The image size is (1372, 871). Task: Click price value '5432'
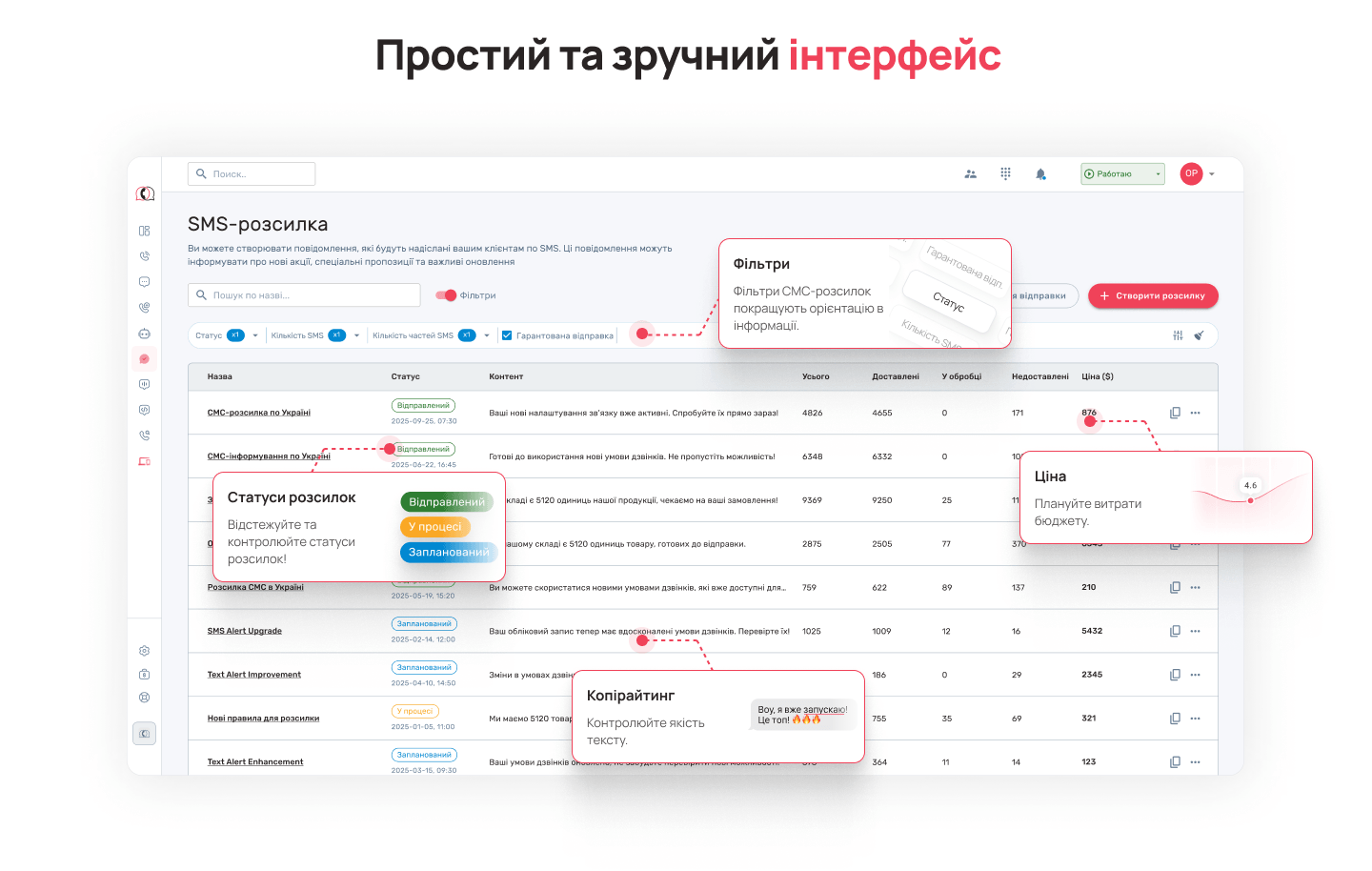tap(1092, 631)
